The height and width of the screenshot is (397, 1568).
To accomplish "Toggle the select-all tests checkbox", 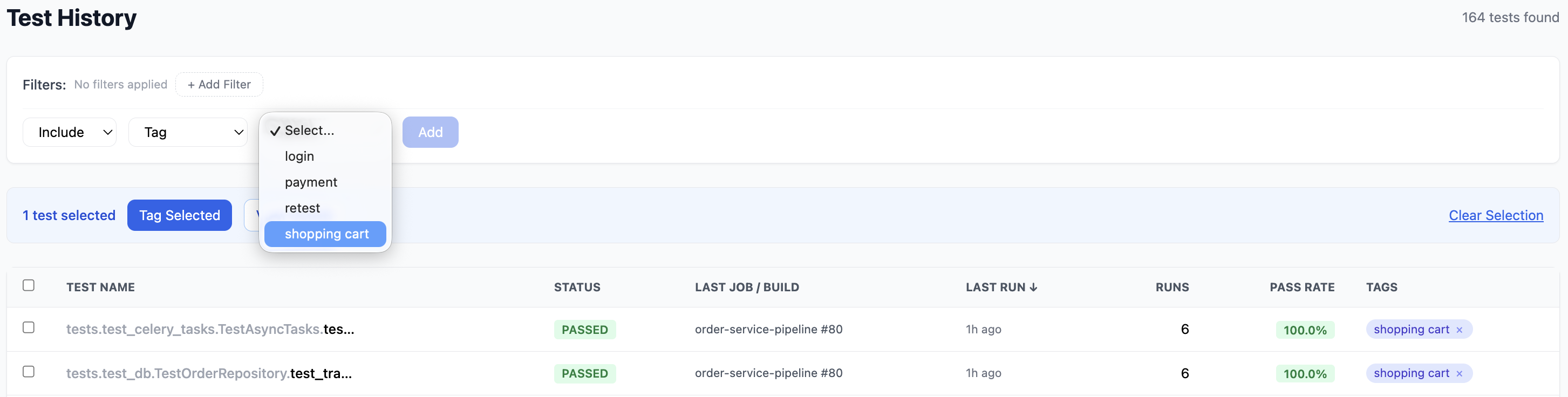I will click(x=29, y=285).
